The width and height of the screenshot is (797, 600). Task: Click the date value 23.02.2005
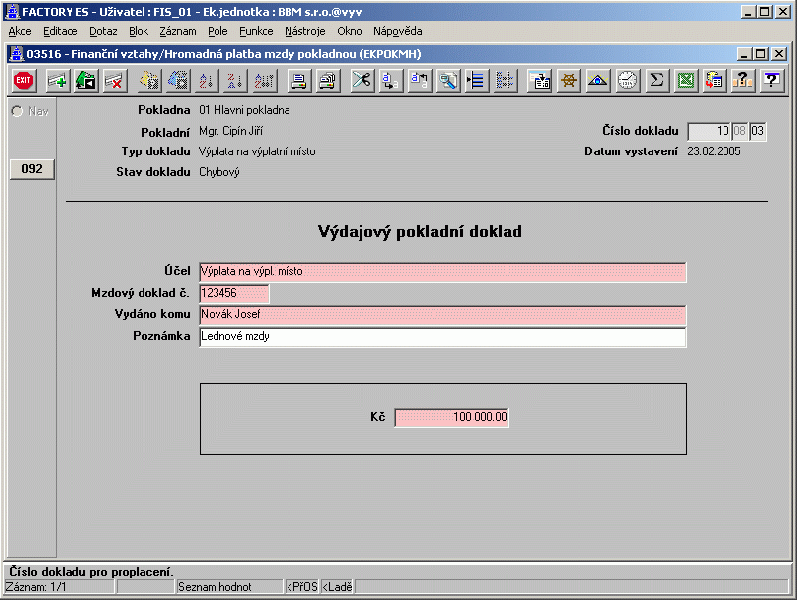coord(714,151)
